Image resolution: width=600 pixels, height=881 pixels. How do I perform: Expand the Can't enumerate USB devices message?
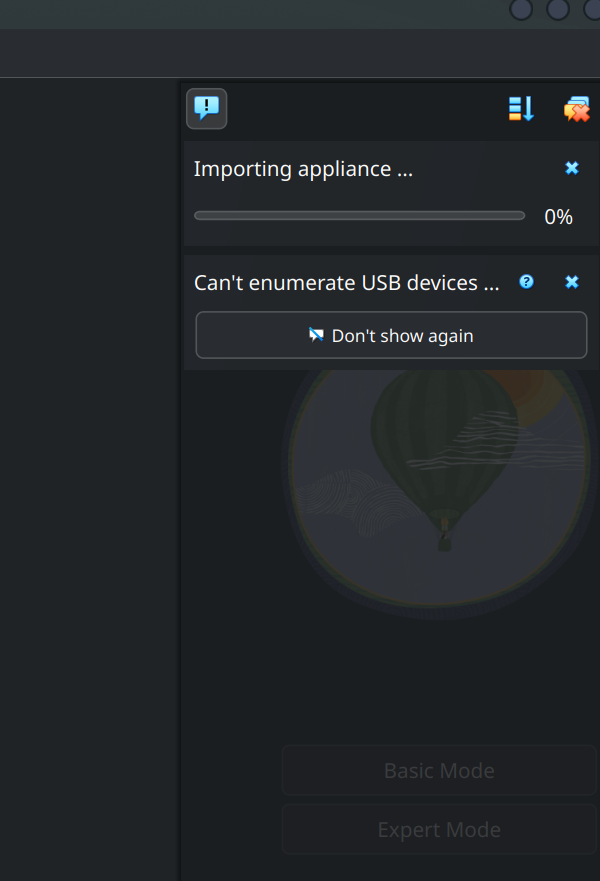346,282
